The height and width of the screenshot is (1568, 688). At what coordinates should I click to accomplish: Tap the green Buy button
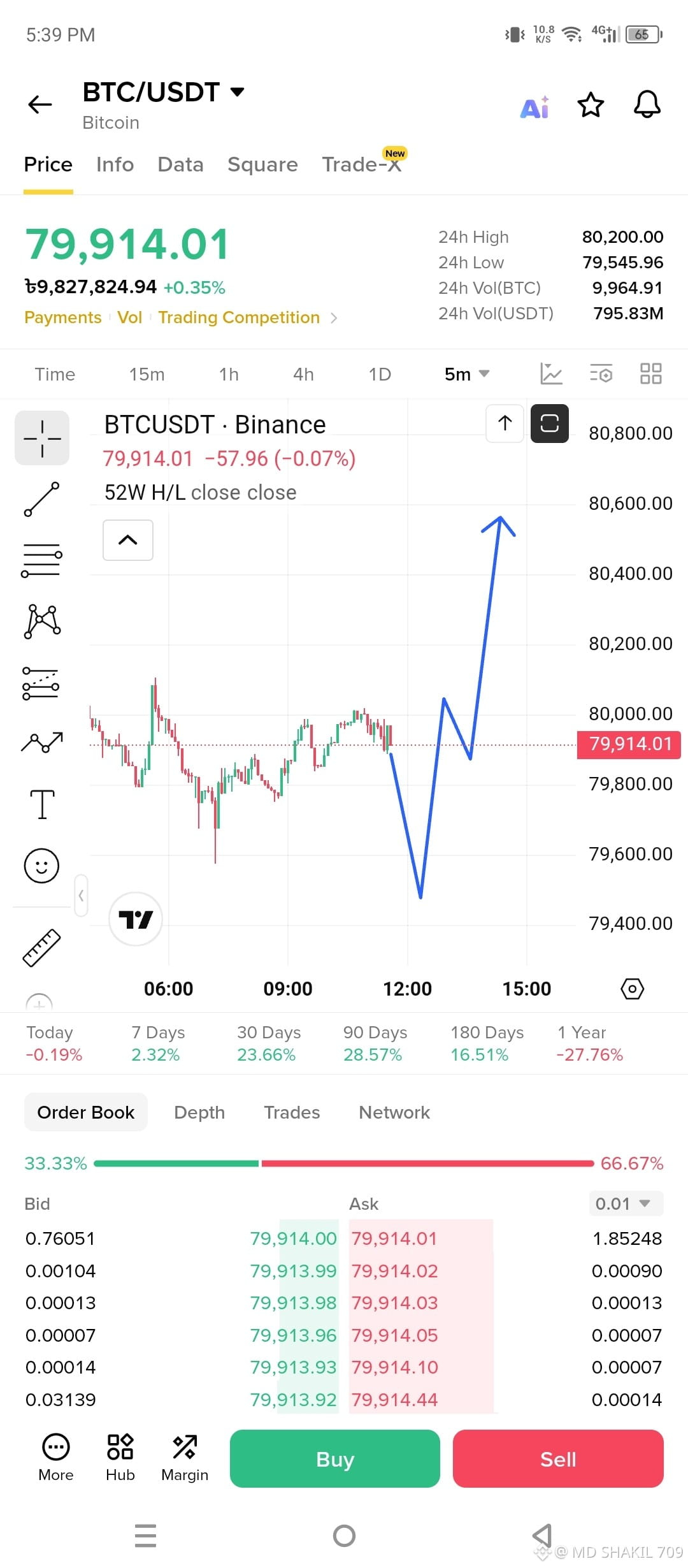point(335,1458)
